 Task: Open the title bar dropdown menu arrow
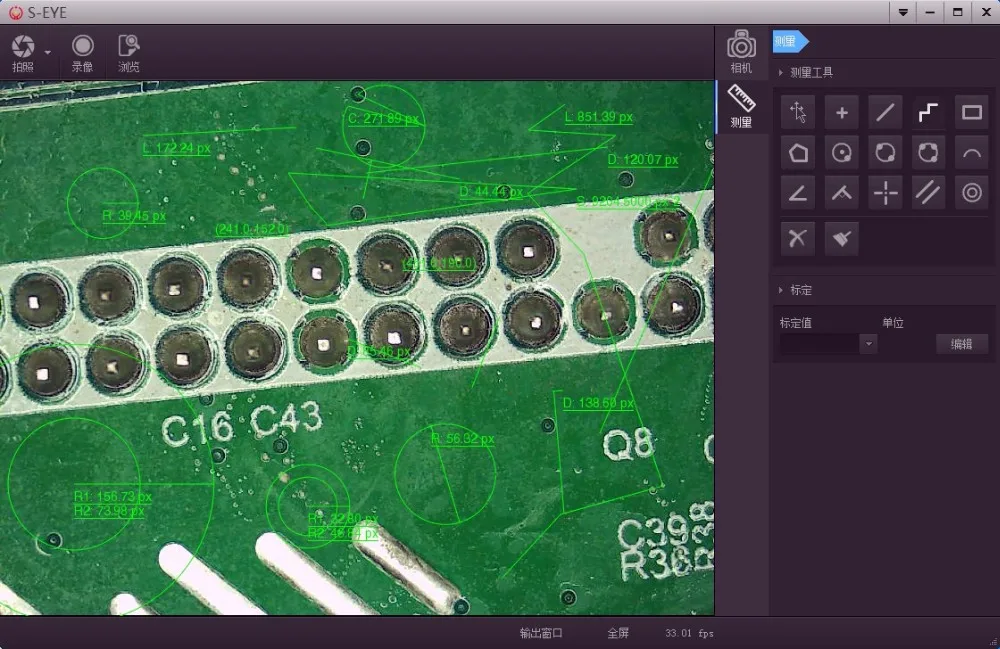(903, 12)
